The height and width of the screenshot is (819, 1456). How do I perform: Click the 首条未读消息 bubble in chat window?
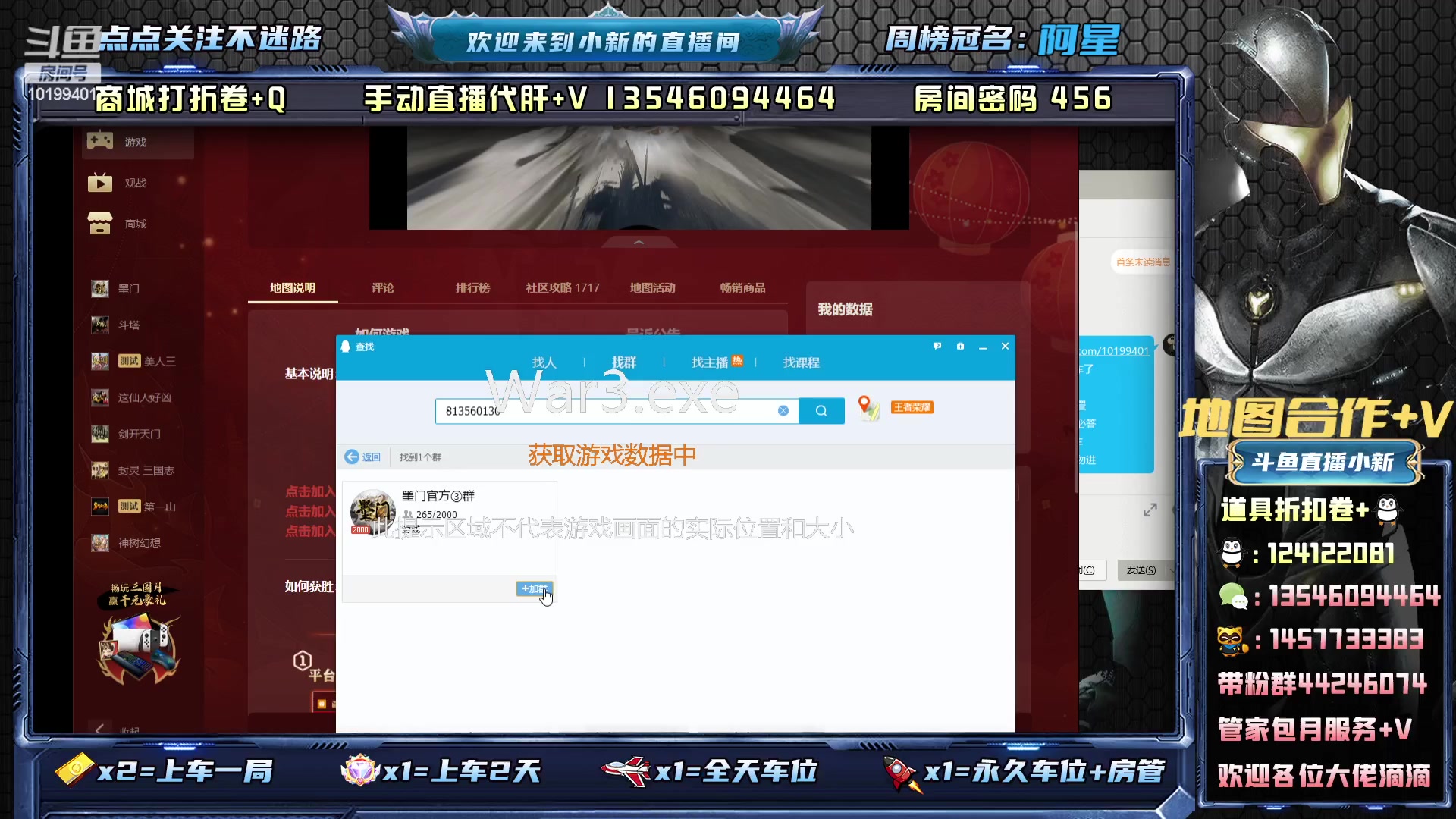click(x=1143, y=262)
